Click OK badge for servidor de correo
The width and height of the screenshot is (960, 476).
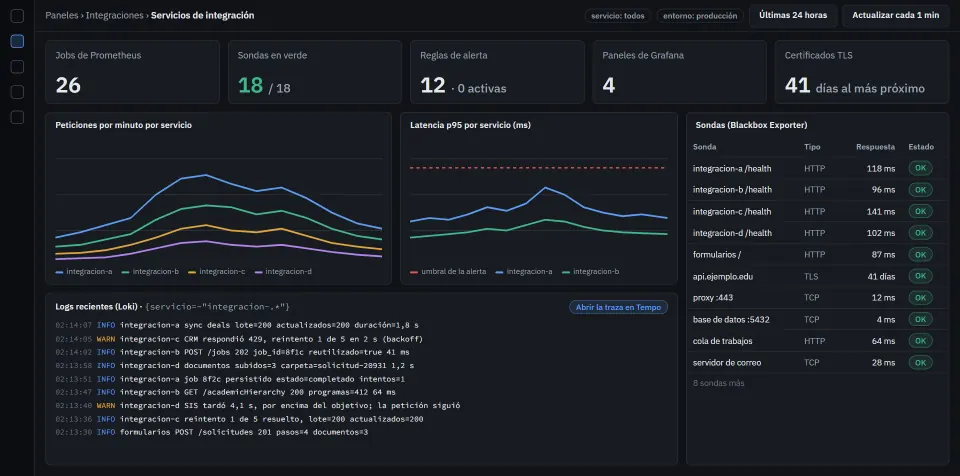(x=920, y=363)
